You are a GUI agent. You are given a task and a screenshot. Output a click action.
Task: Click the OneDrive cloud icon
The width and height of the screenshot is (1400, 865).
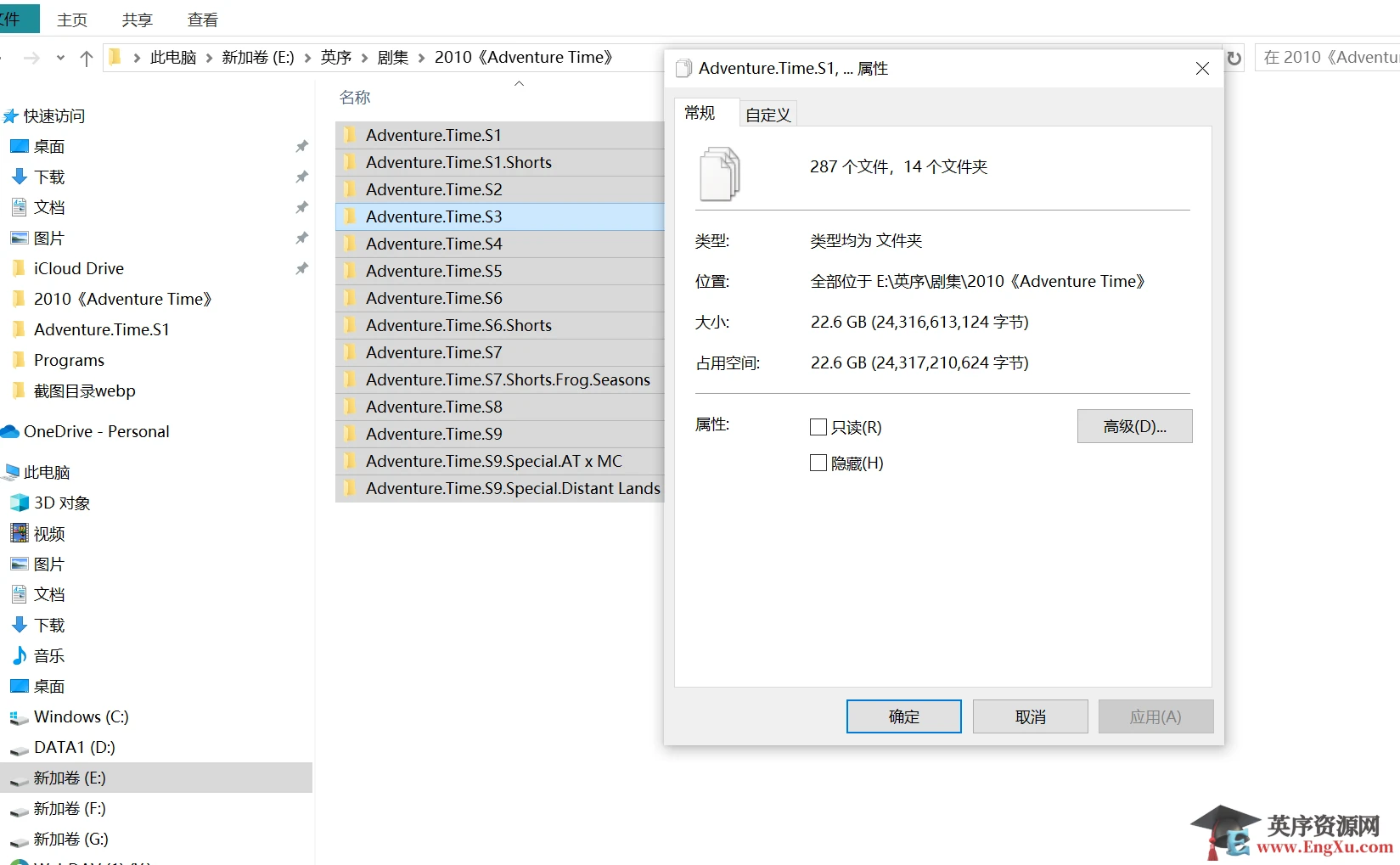coord(10,431)
